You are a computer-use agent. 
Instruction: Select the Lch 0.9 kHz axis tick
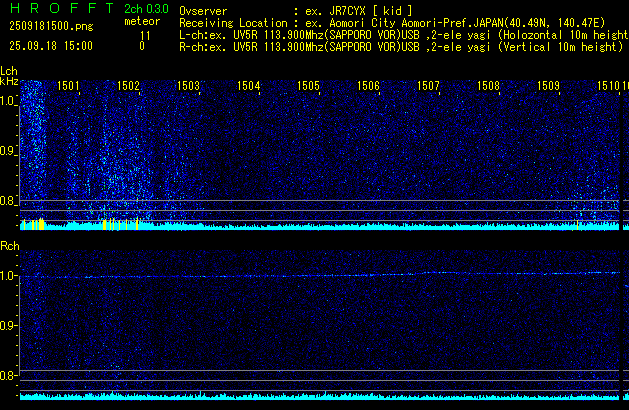pyautogui.click(x=9, y=152)
